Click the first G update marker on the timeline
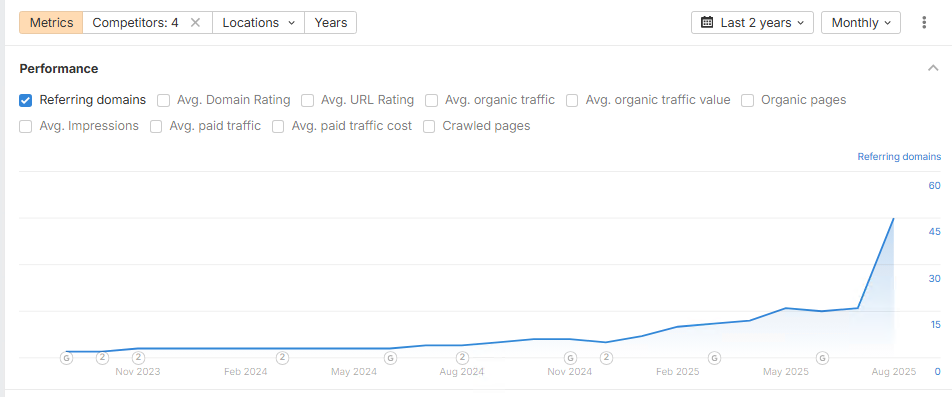Image resolution: width=952 pixels, height=397 pixels. [x=66, y=358]
